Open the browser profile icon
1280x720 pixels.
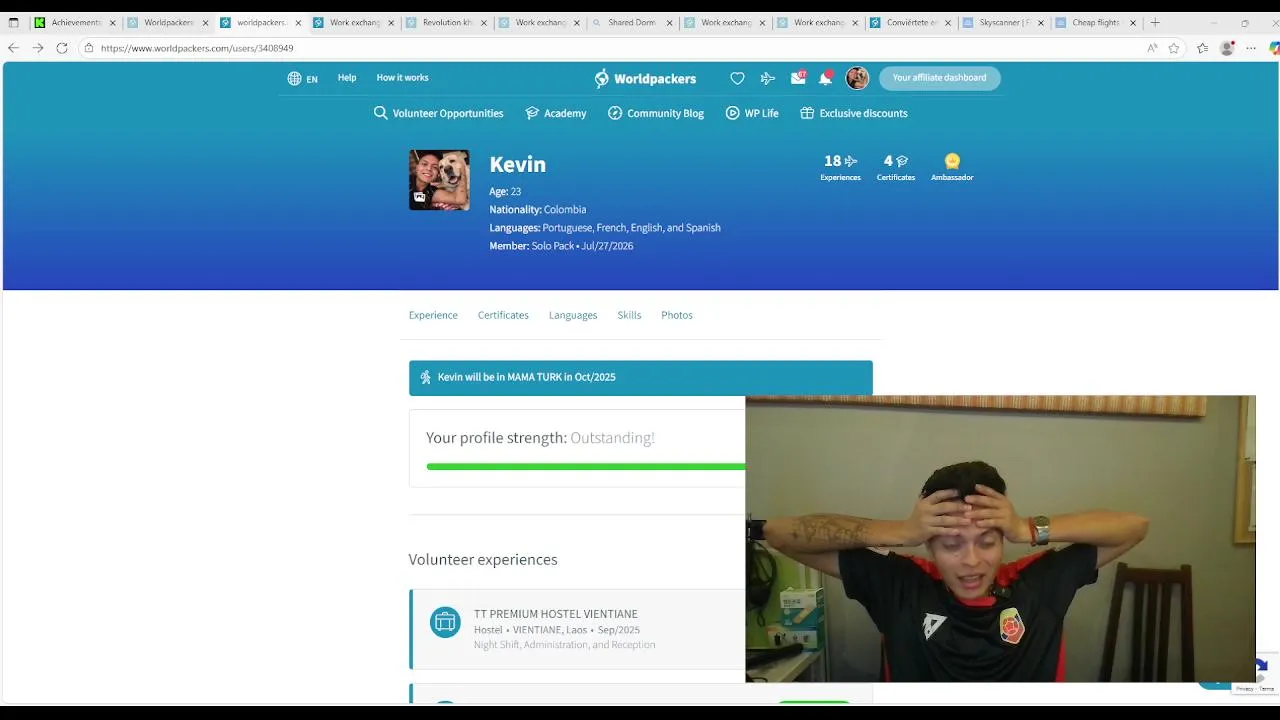(1227, 48)
